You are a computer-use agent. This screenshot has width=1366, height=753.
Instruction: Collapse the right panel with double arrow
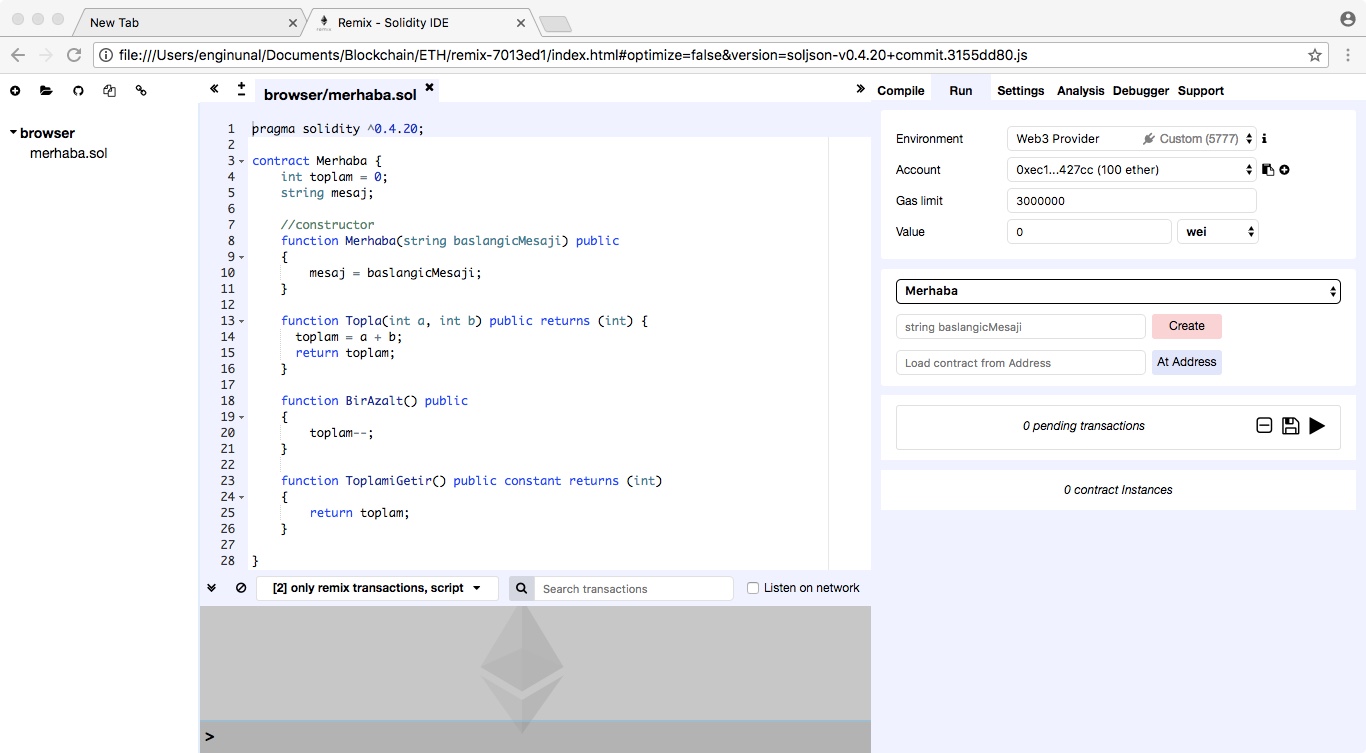[860, 89]
